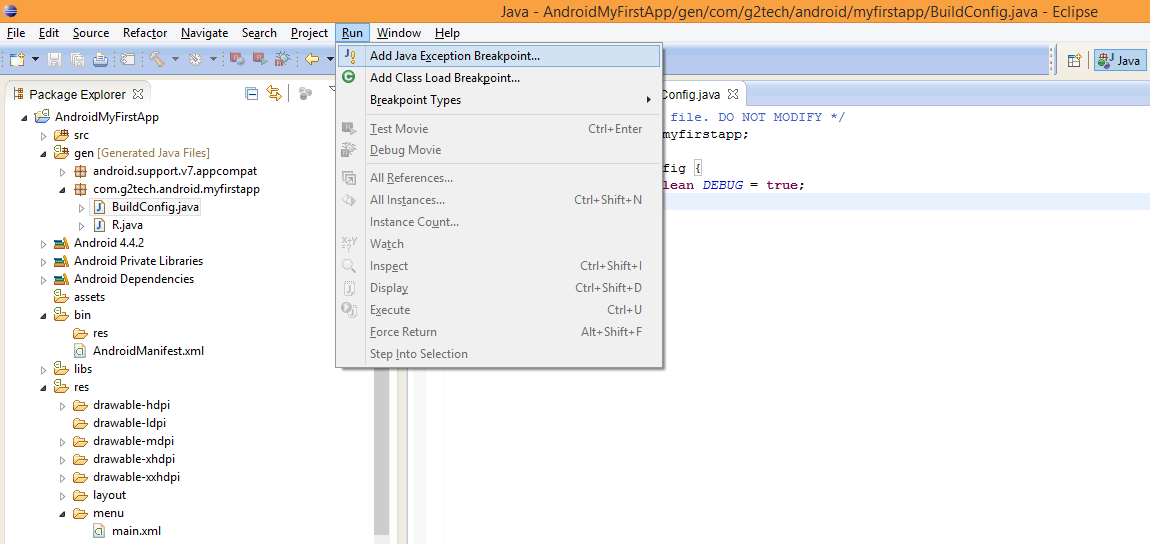Close the BuildConfig.java editor tab

732,95
